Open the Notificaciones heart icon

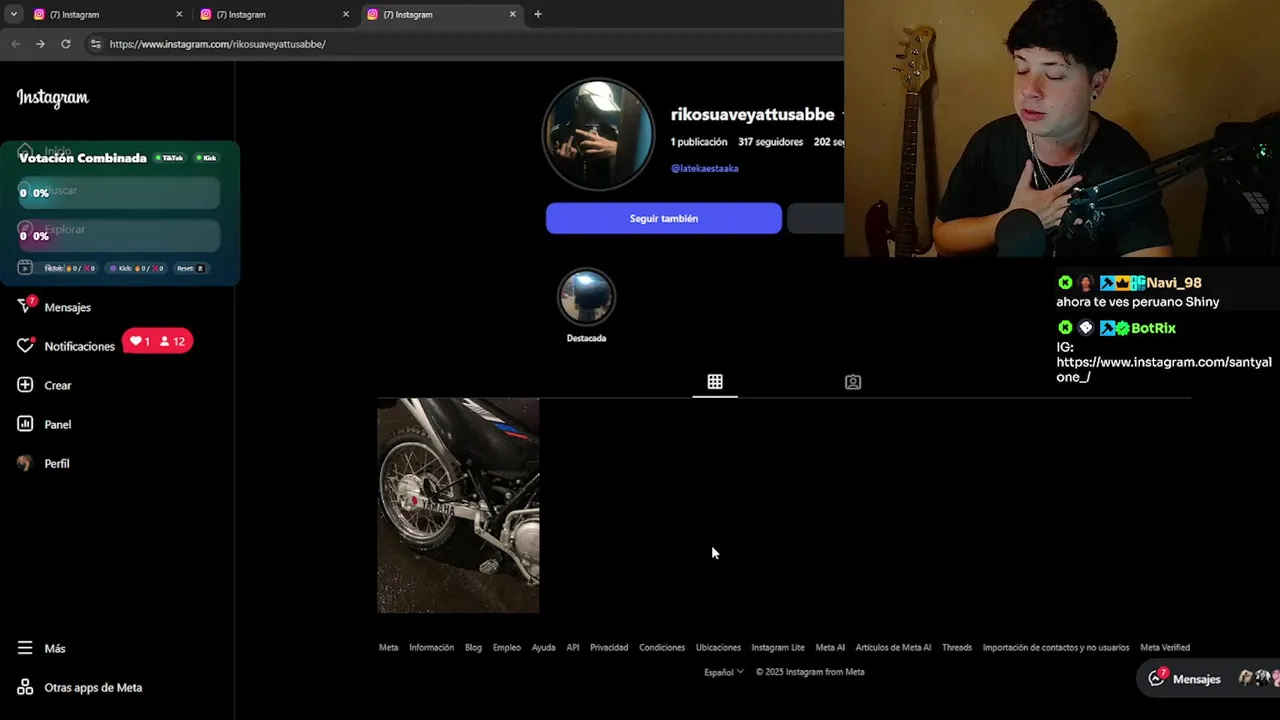25,346
